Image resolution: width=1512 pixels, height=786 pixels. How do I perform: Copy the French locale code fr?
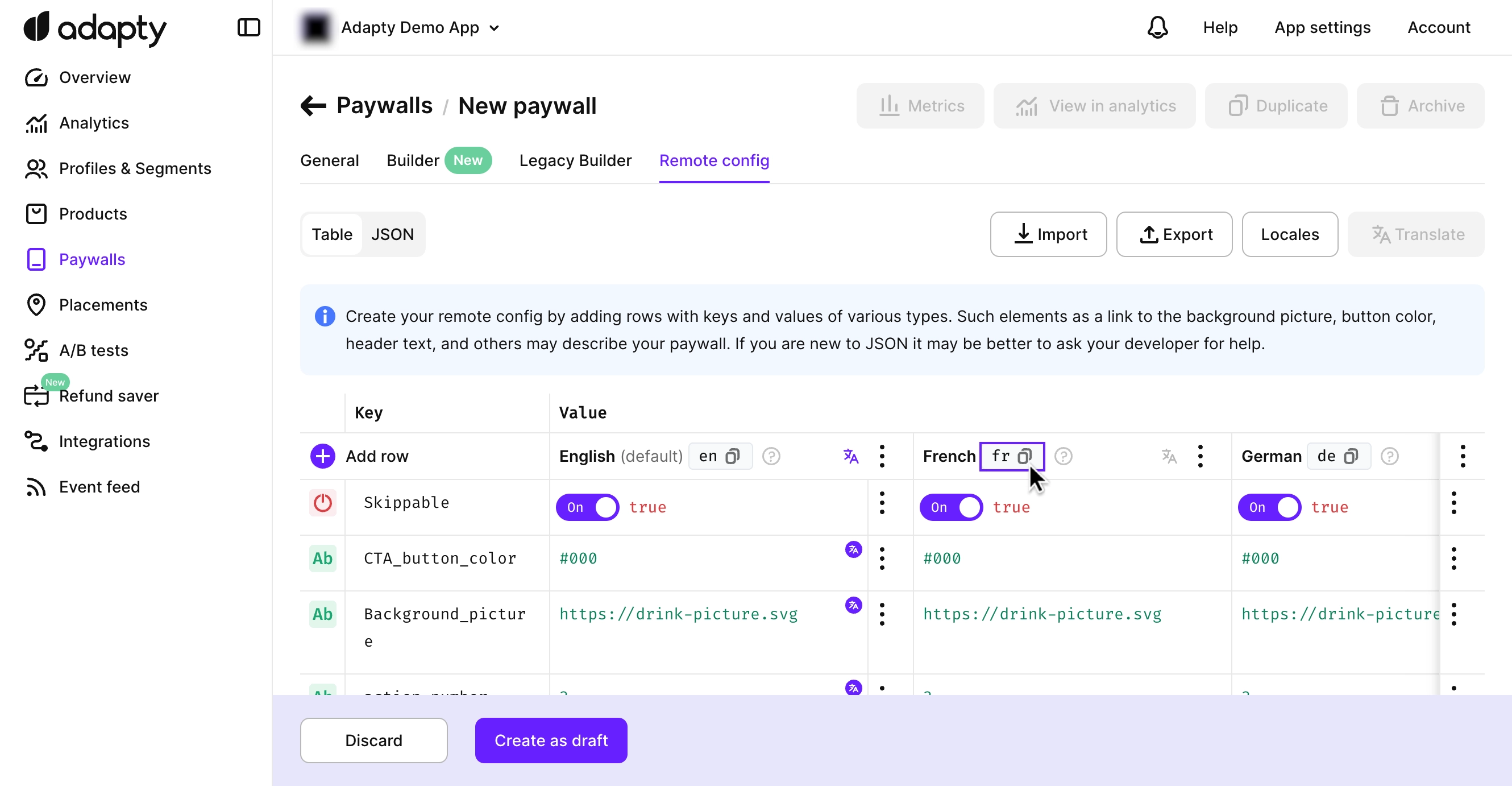(1024, 457)
